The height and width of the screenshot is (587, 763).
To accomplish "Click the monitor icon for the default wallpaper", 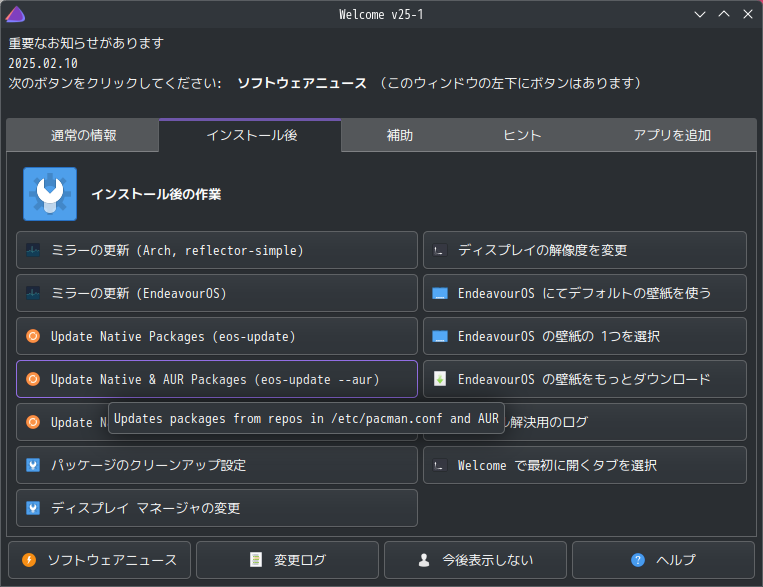I will click(440, 294).
